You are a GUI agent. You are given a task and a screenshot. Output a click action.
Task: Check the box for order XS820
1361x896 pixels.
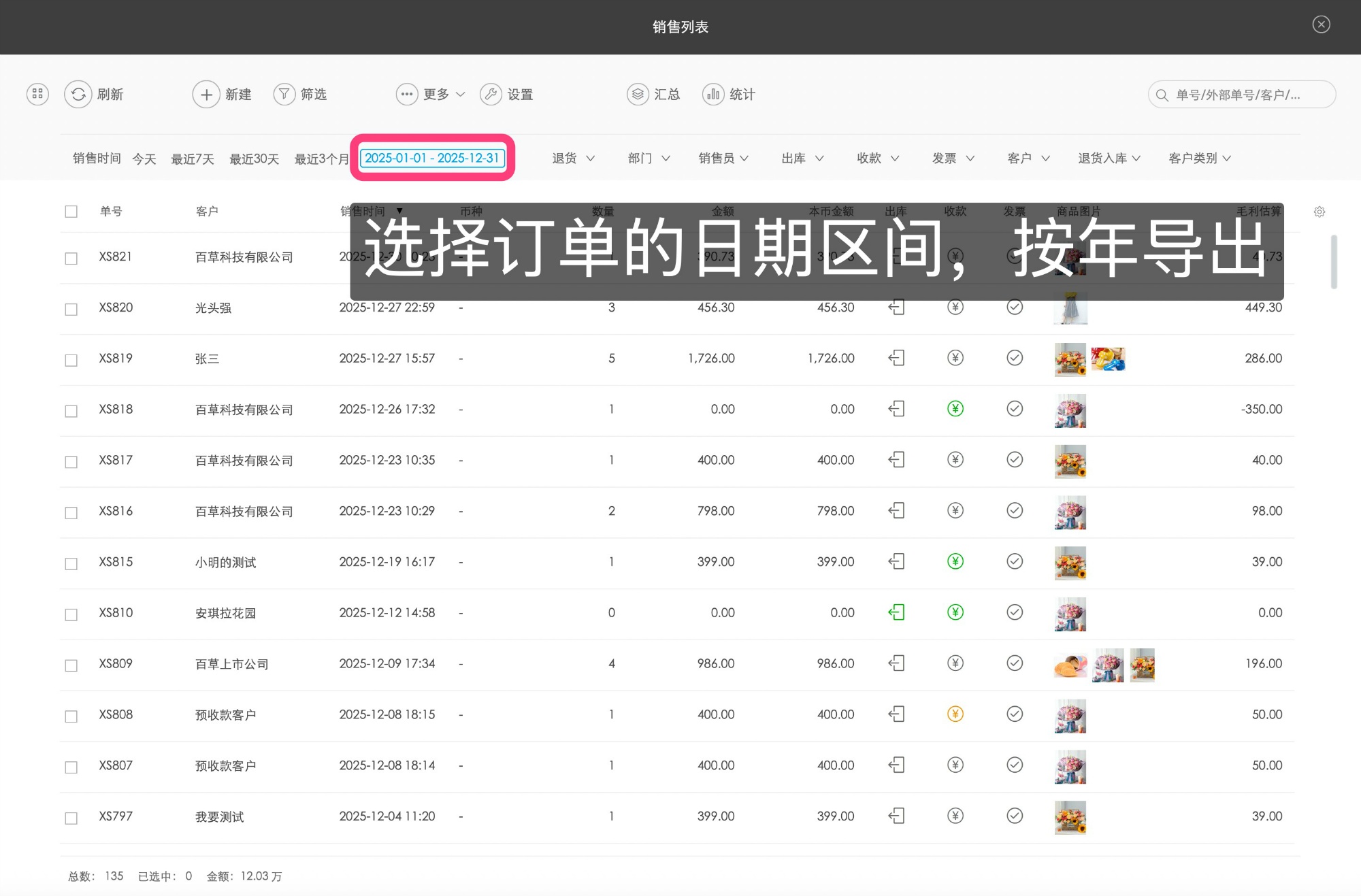(71, 309)
